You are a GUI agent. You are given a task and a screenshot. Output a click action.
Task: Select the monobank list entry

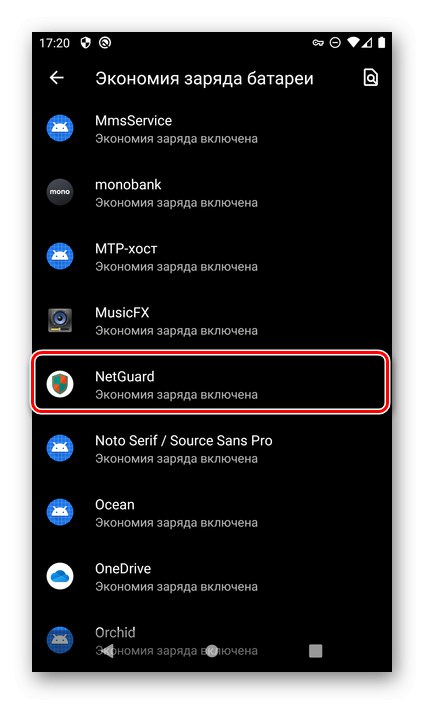[212, 193]
